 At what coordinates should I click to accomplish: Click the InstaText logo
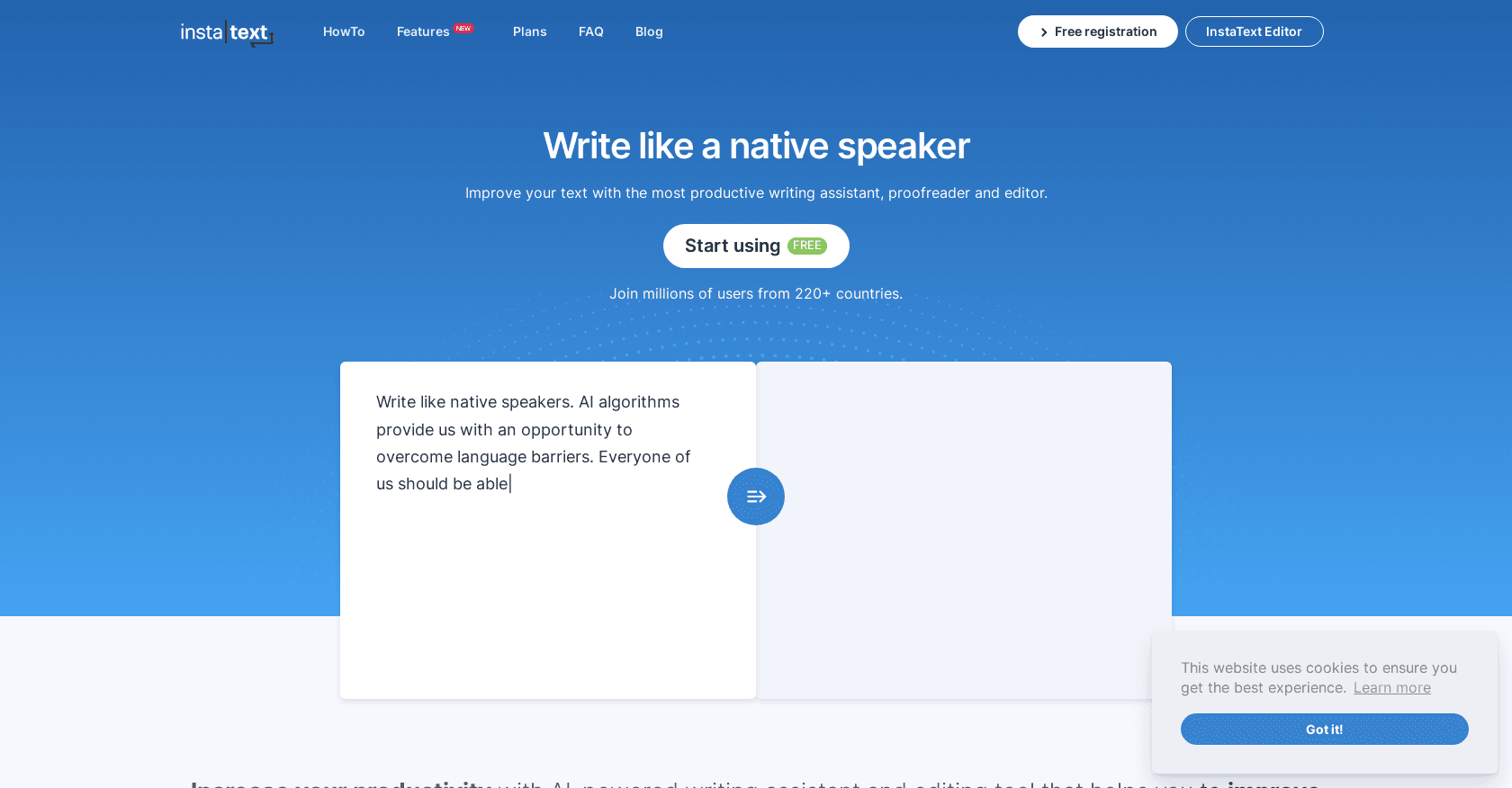coord(227,33)
